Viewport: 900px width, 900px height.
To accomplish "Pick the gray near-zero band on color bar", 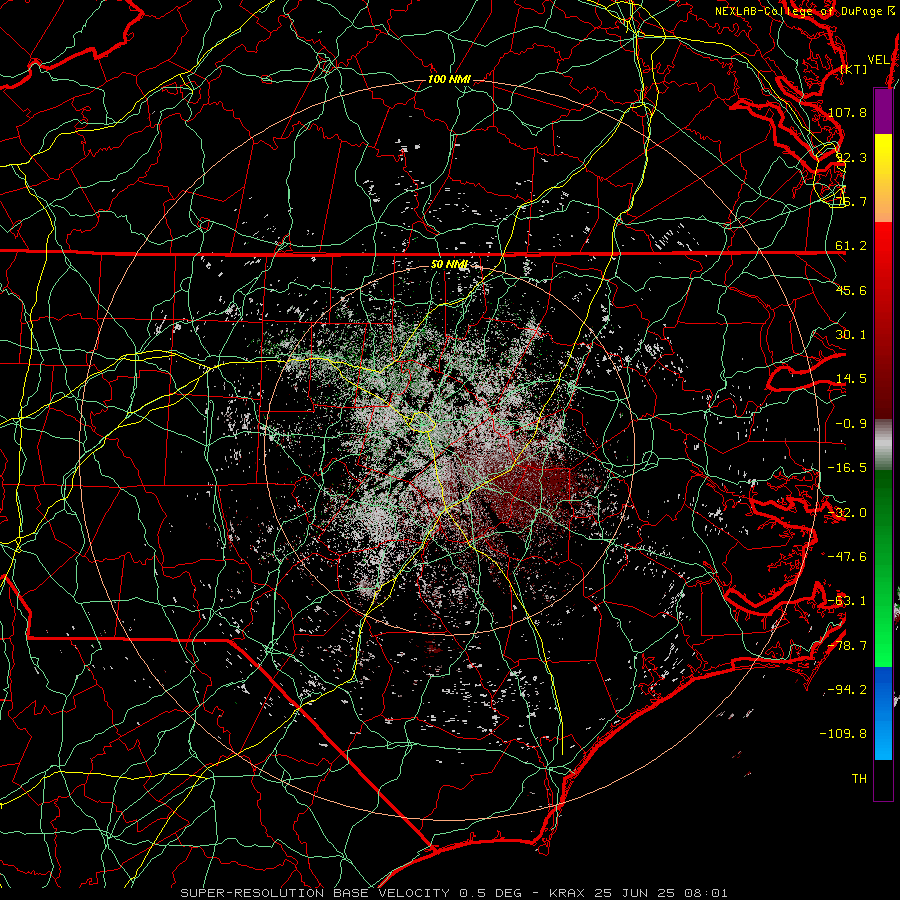I will [x=883, y=445].
